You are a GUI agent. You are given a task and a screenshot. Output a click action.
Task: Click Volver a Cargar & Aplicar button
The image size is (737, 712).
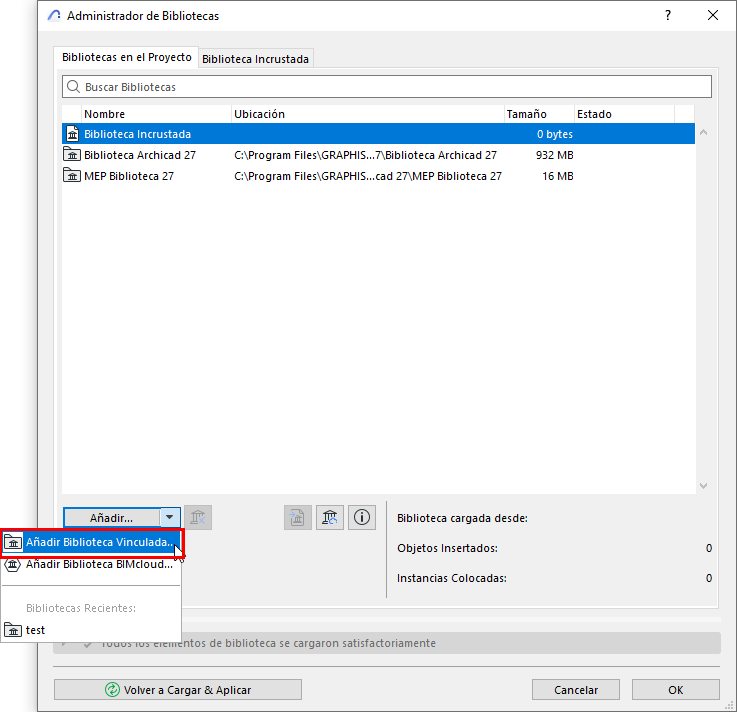click(178, 689)
